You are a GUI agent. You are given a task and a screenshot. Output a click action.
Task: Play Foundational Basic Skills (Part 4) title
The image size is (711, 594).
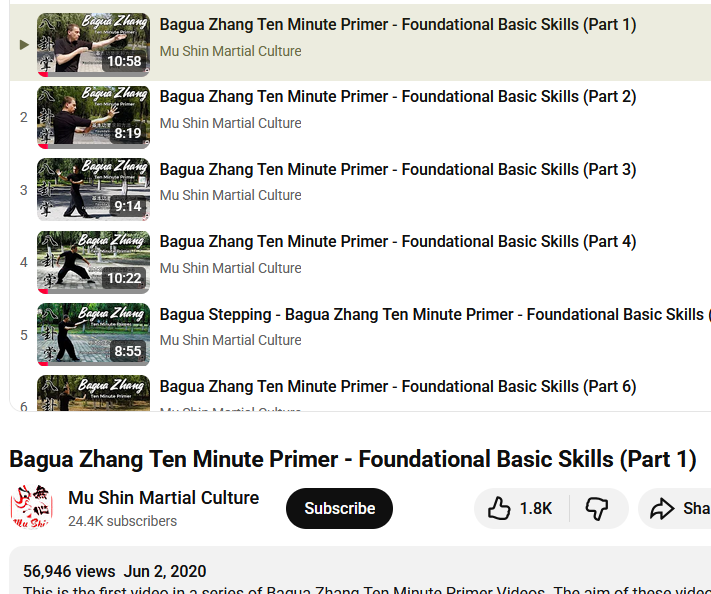[398, 242]
